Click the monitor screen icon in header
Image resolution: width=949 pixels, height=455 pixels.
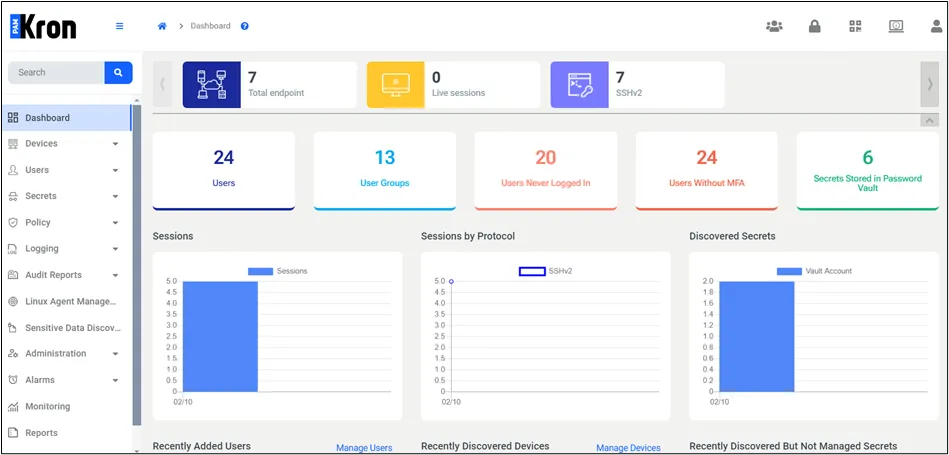click(896, 26)
